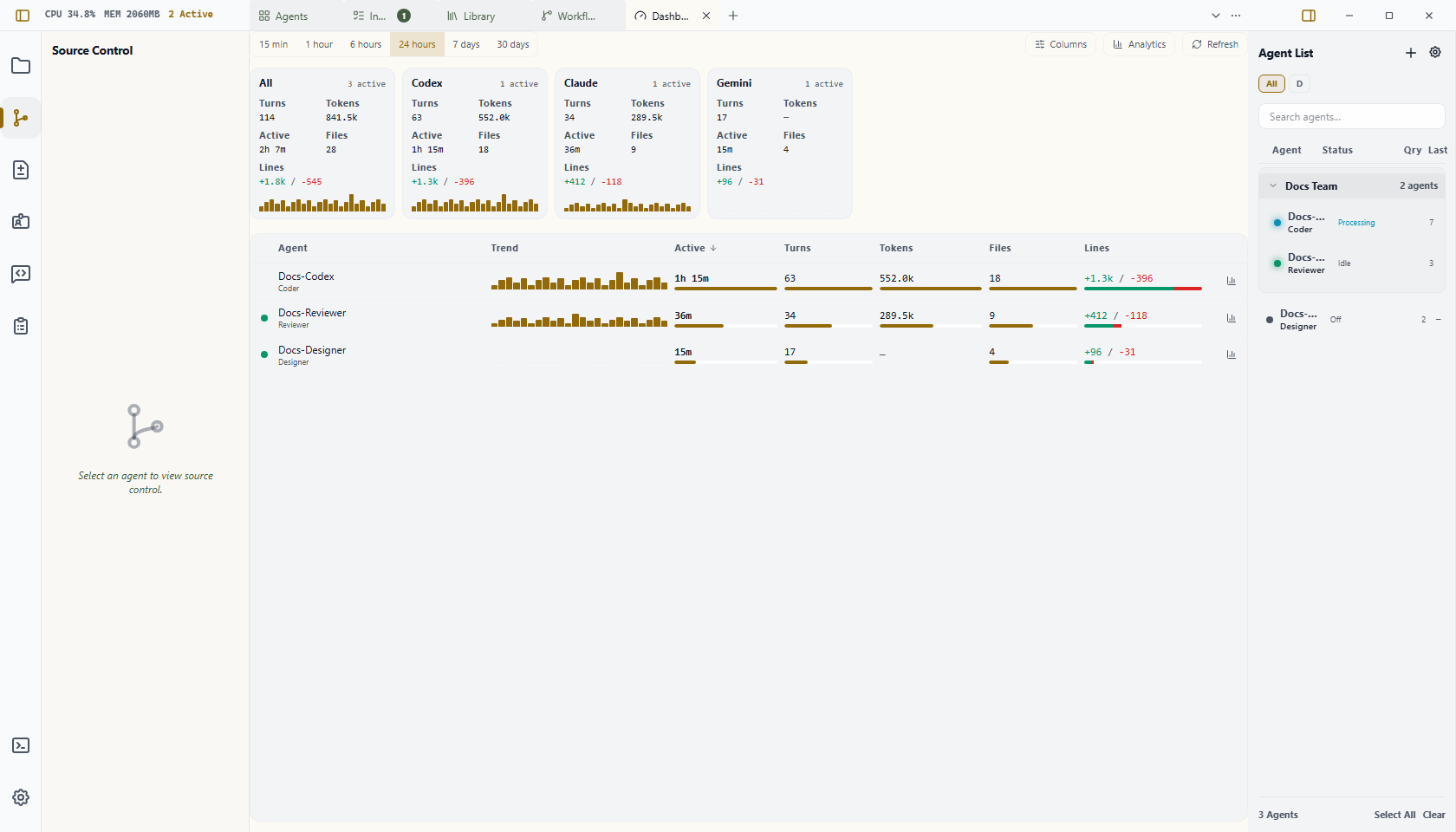This screenshot has height=832, width=1456.
Task: Open the tab list dropdown chevron
Action: pyautogui.click(x=1215, y=16)
